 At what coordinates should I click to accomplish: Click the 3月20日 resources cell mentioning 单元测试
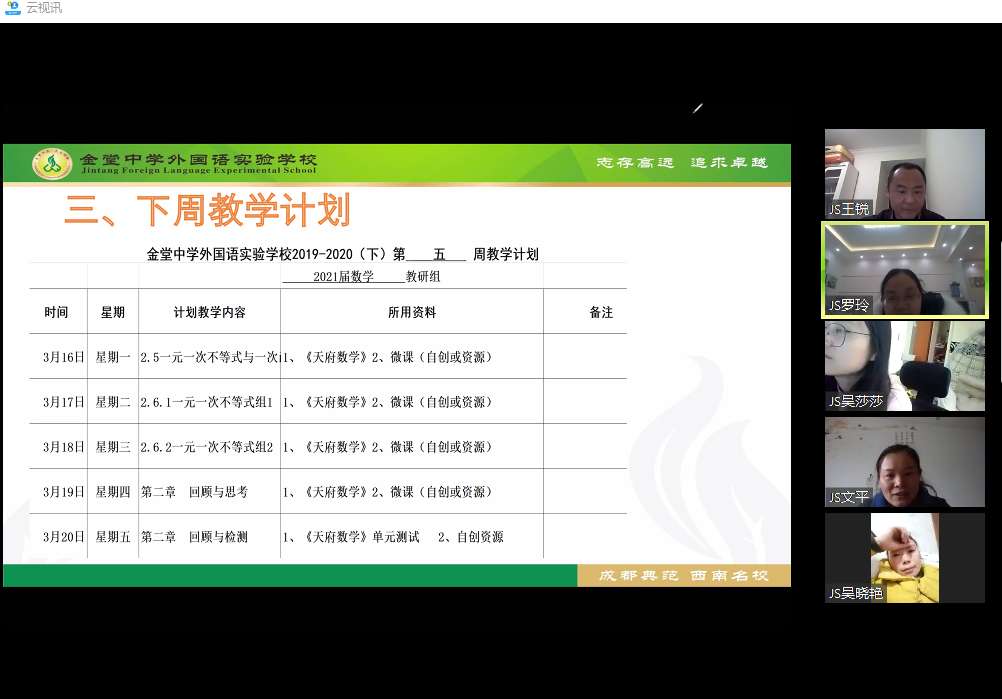[x=393, y=537]
